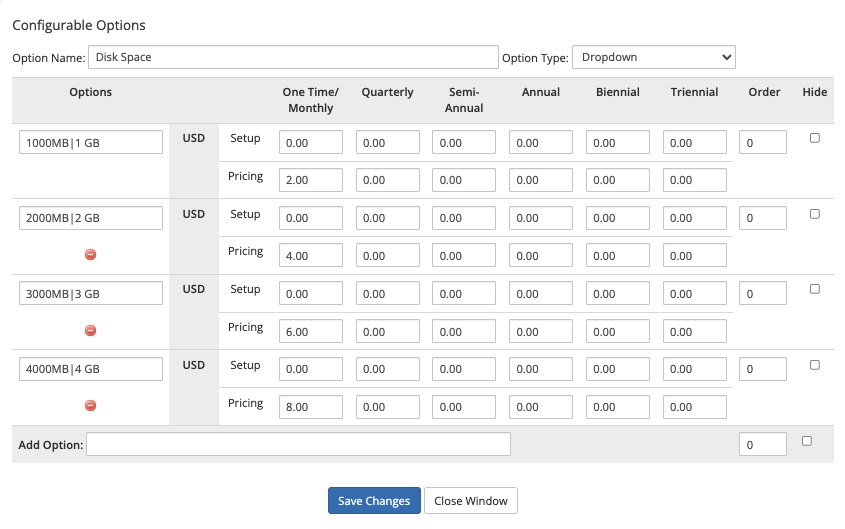Enable Hide for the 4000MB|4 GB option
Screen dimensions: 845x529
click(x=814, y=365)
